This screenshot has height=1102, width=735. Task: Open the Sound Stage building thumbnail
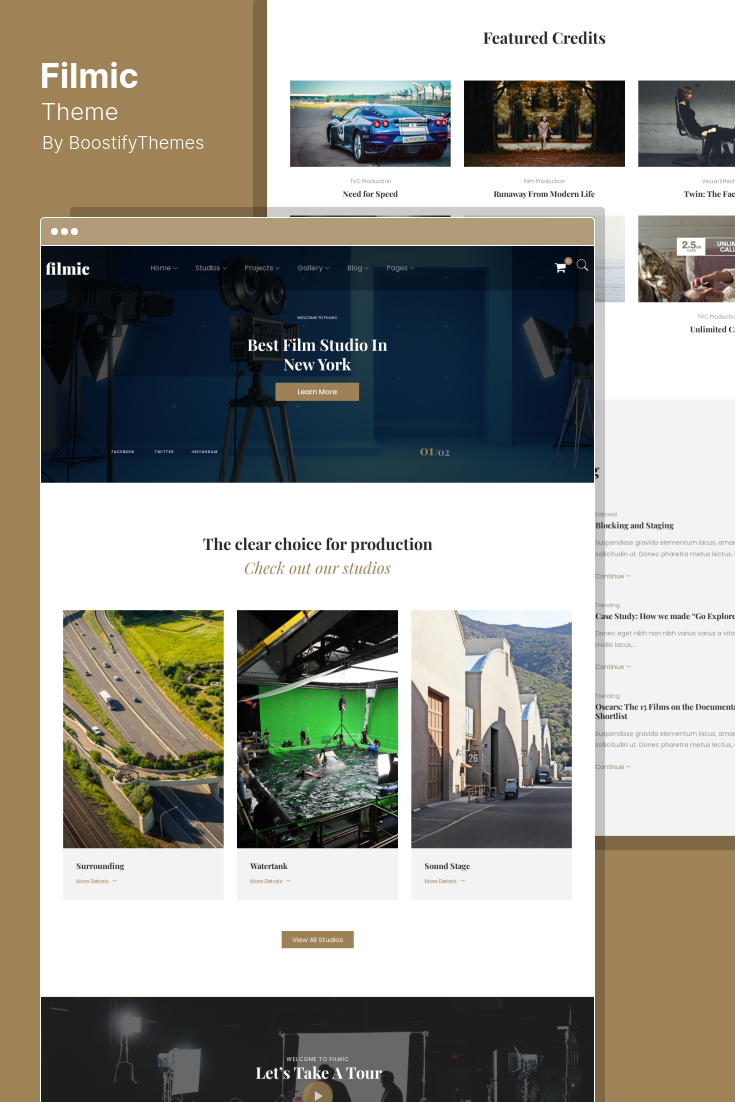491,729
